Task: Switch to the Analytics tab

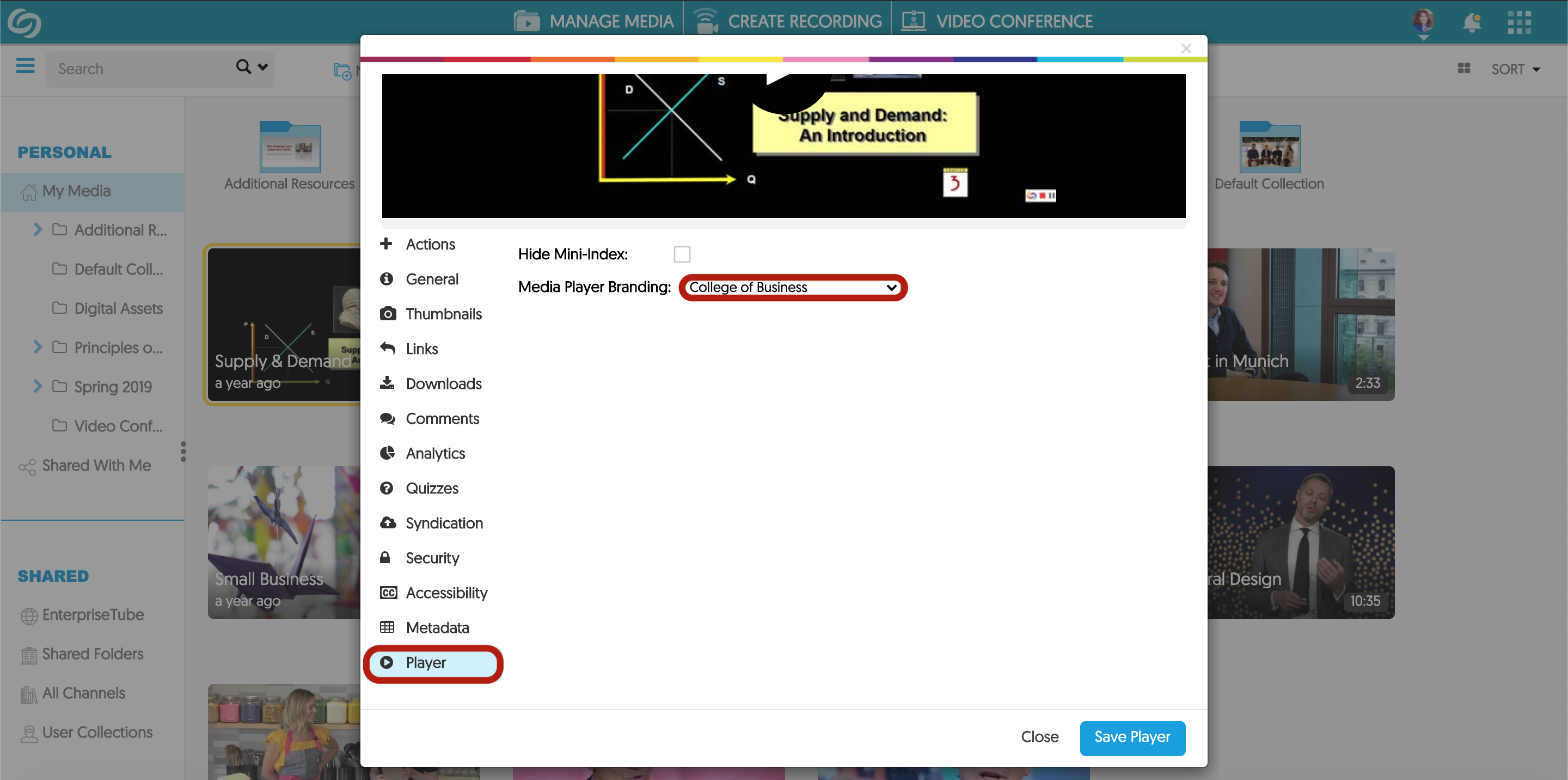Action: click(x=434, y=453)
